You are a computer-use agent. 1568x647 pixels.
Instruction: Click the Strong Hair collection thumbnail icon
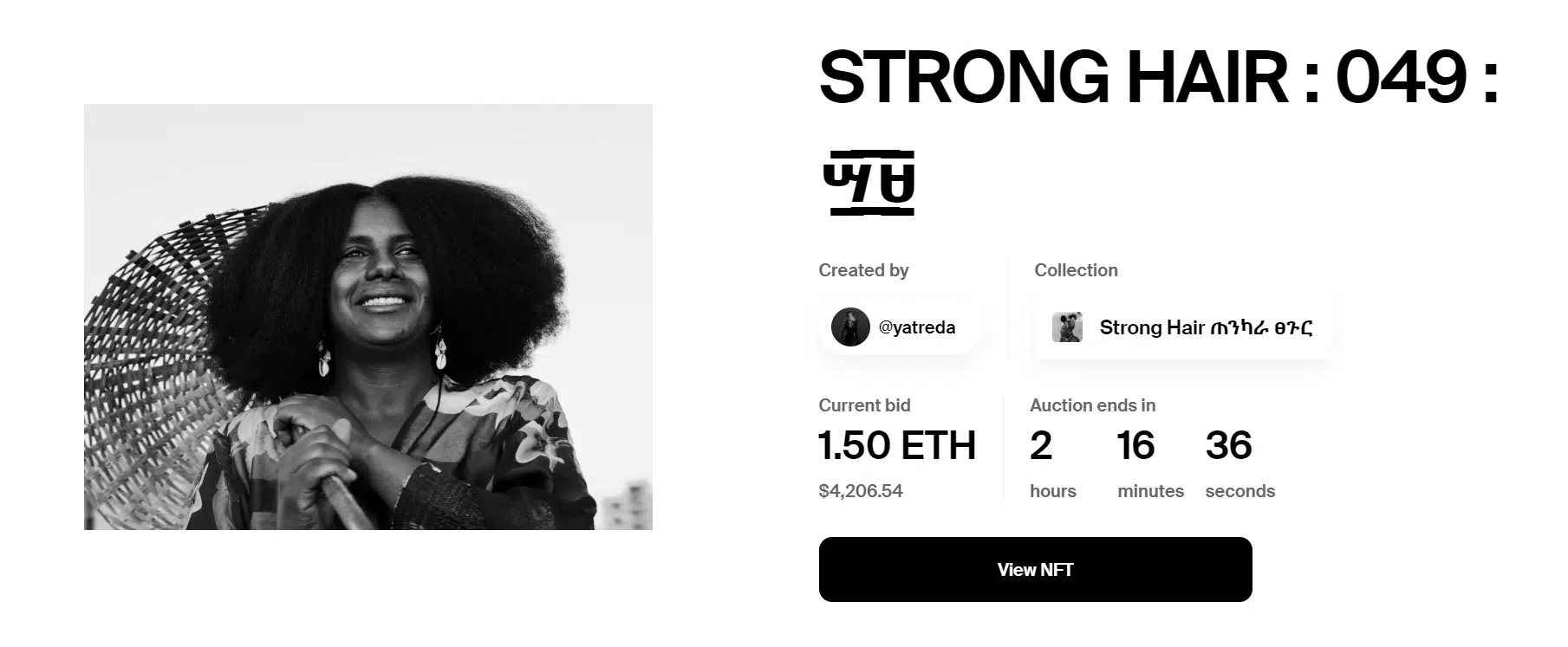[1067, 327]
